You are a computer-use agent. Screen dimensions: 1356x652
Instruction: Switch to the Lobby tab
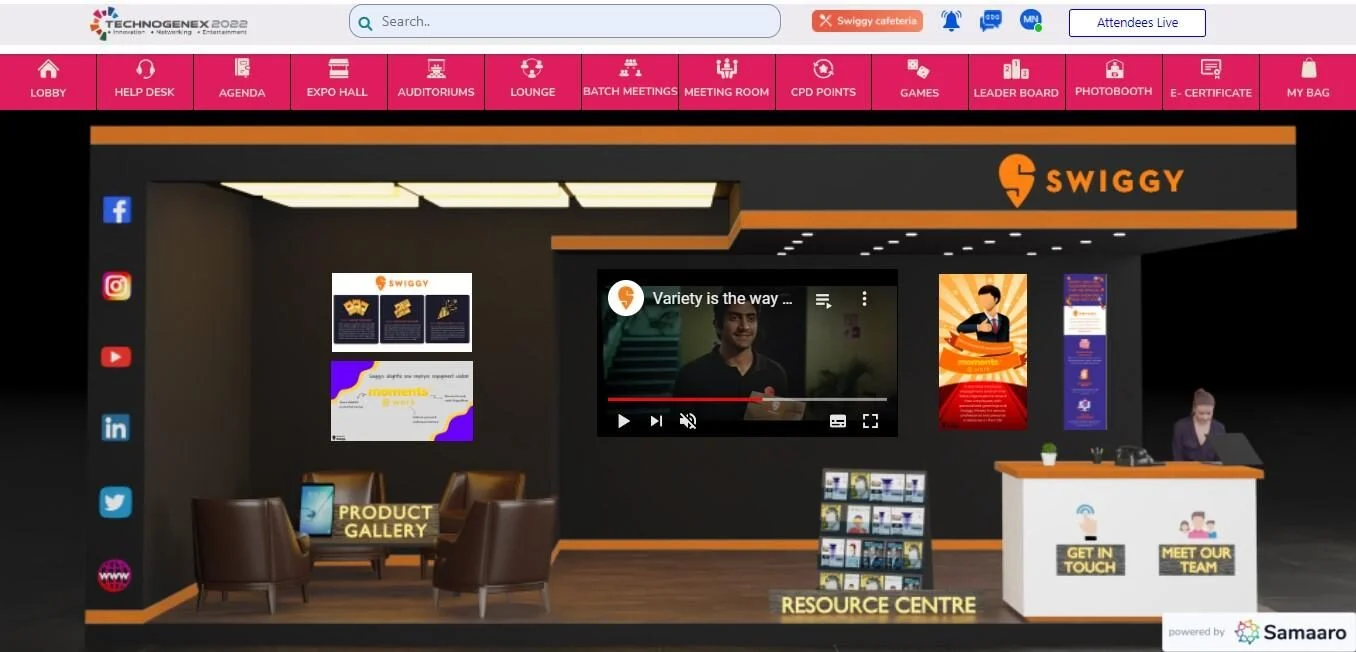[48, 80]
